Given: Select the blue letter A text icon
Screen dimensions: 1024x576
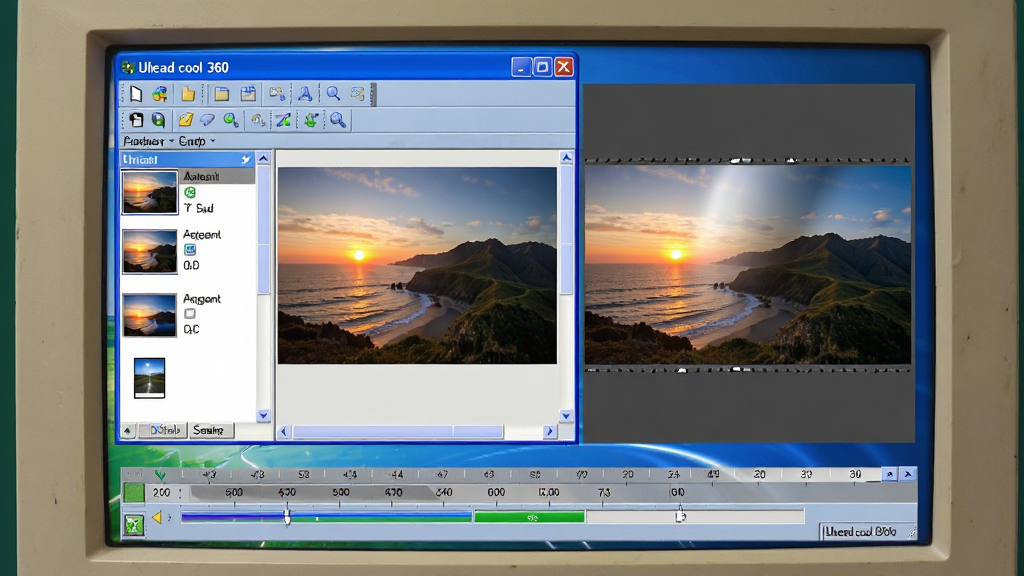Looking at the screenshot, I should pyautogui.click(x=305, y=94).
